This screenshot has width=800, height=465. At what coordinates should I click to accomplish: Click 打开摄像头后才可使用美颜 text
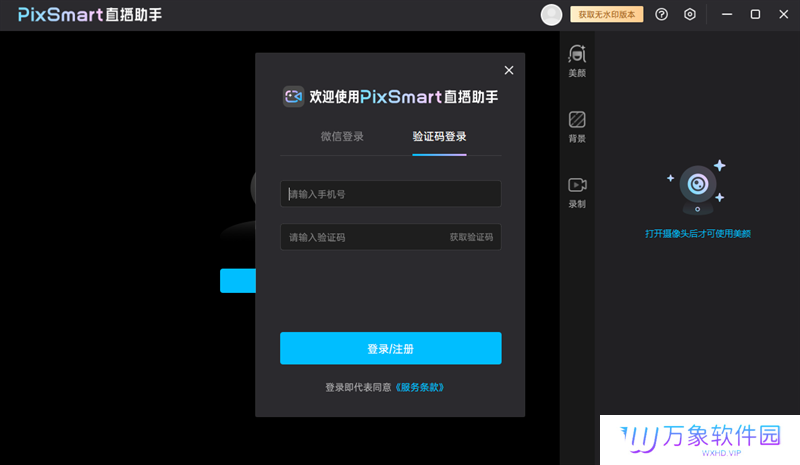click(x=697, y=234)
